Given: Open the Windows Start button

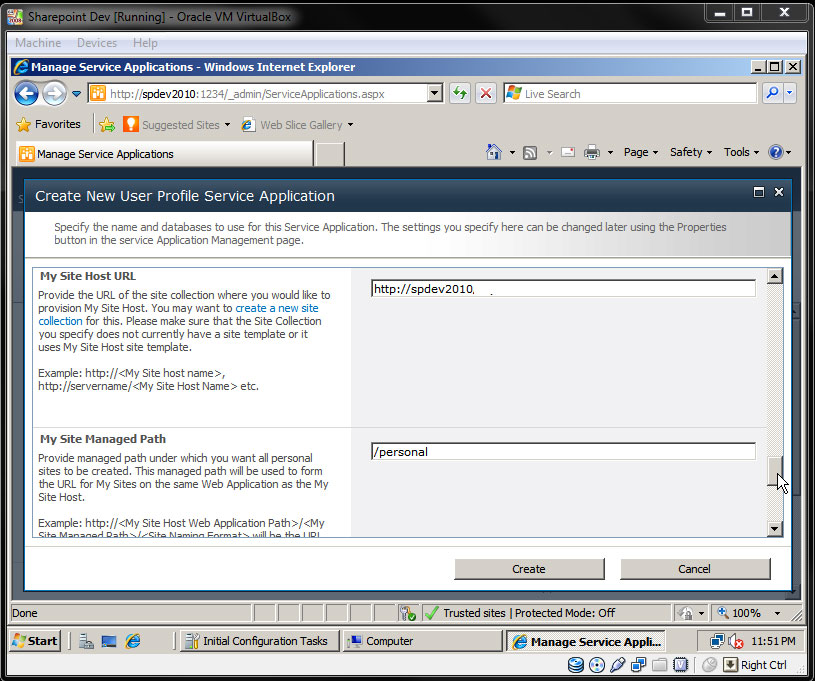Looking at the screenshot, I should coord(35,641).
